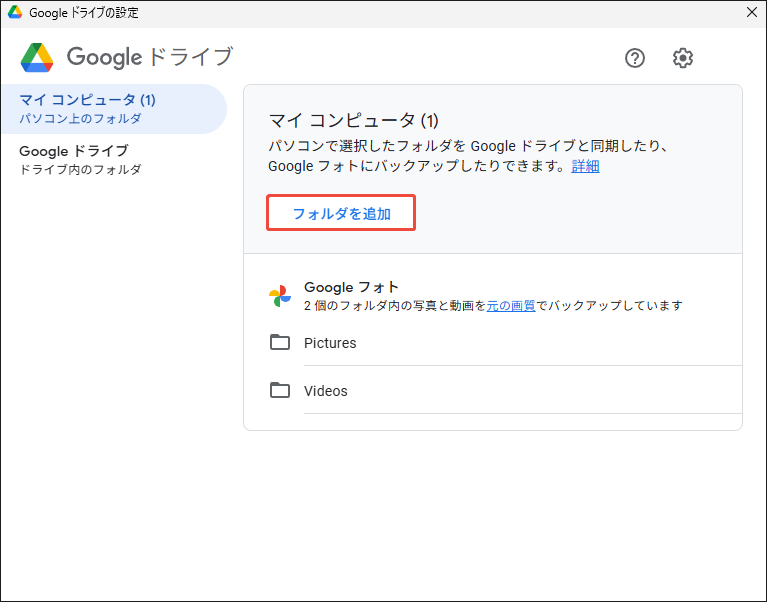
Task: Click the Google フォト heading
Action: [351, 287]
